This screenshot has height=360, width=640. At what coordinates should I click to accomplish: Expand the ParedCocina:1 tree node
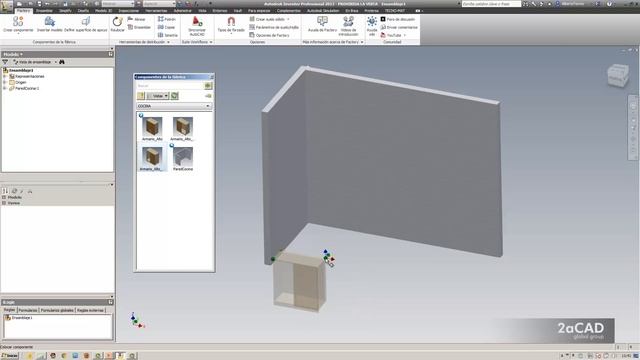click(x=4, y=88)
